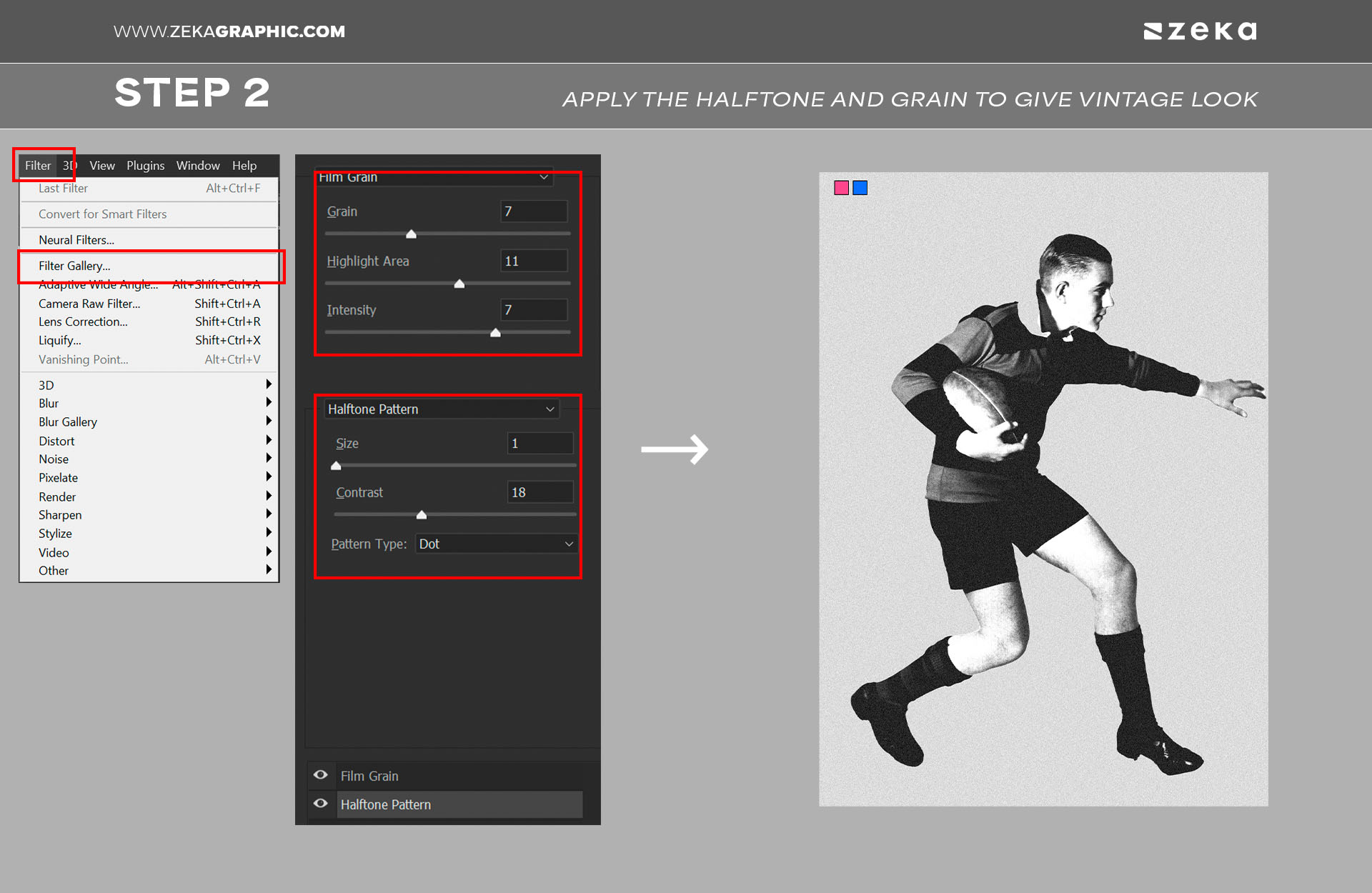The width and height of the screenshot is (1372, 893).
Task: Open the Filter menu
Action: [x=37, y=165]
